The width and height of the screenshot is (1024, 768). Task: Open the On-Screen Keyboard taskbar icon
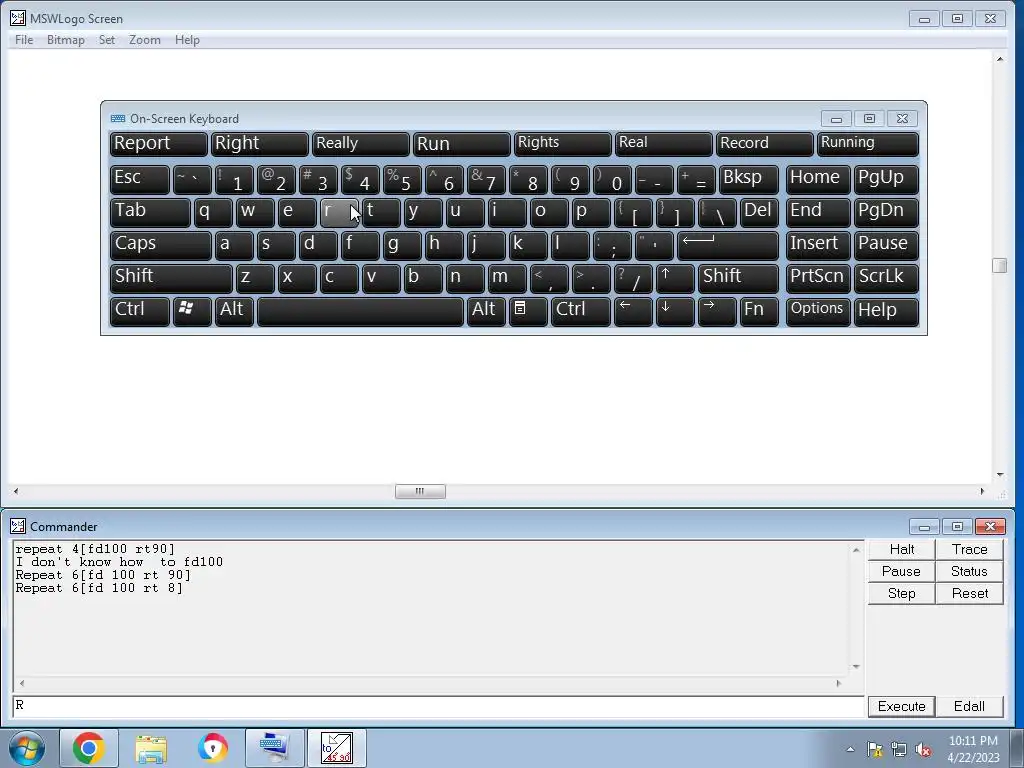274,748
